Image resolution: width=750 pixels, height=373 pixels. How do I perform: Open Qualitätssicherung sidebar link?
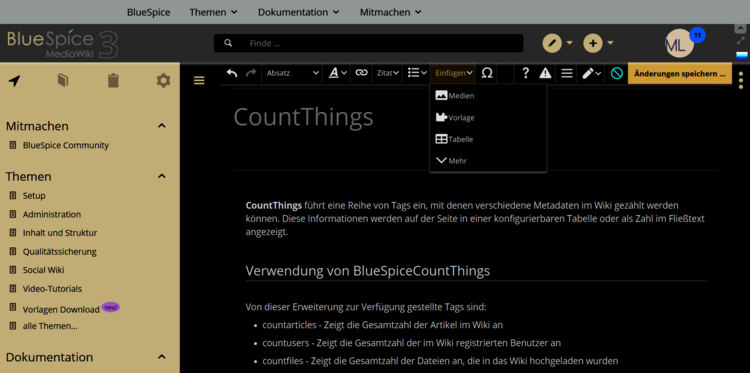point(59,252)
